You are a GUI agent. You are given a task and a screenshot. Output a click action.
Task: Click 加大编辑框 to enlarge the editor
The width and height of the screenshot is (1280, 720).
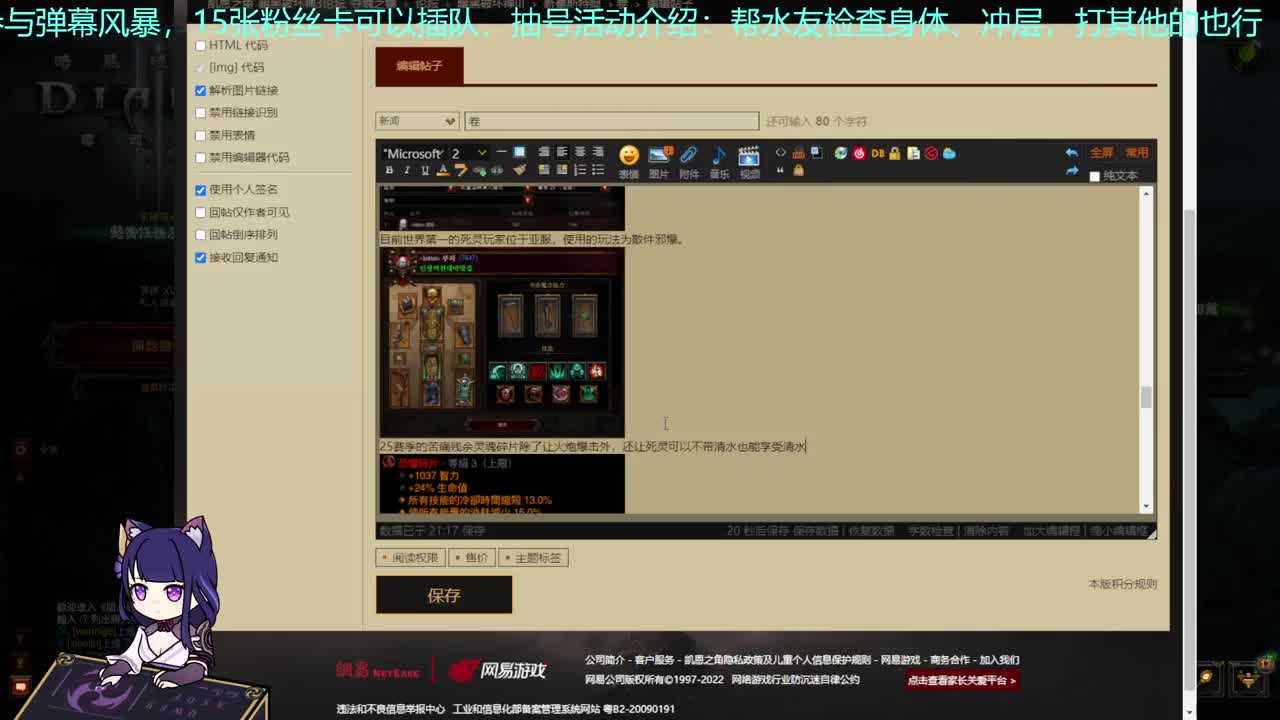point(1051,531)
